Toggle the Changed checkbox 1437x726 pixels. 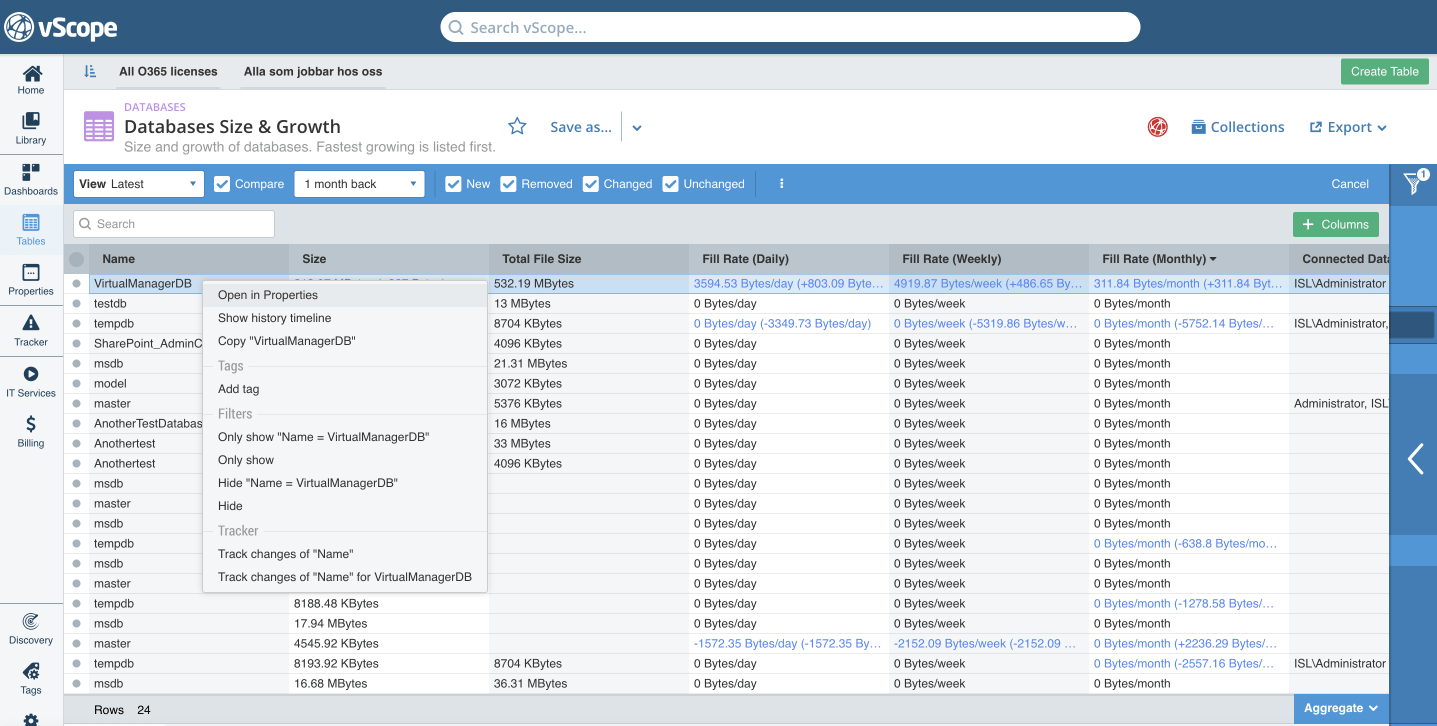[591, 184]
